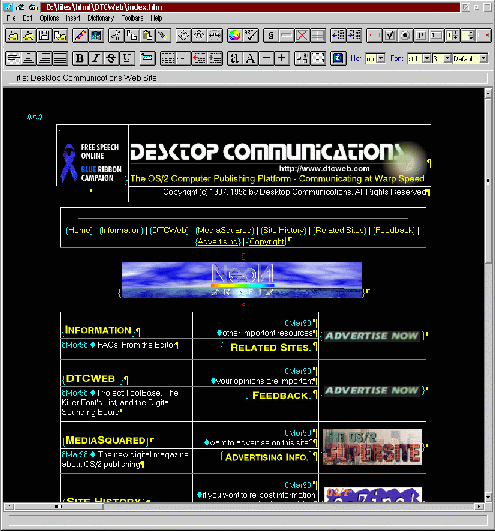
Task: Toggle Strikethrough formatting button
Action: point(111,58)
